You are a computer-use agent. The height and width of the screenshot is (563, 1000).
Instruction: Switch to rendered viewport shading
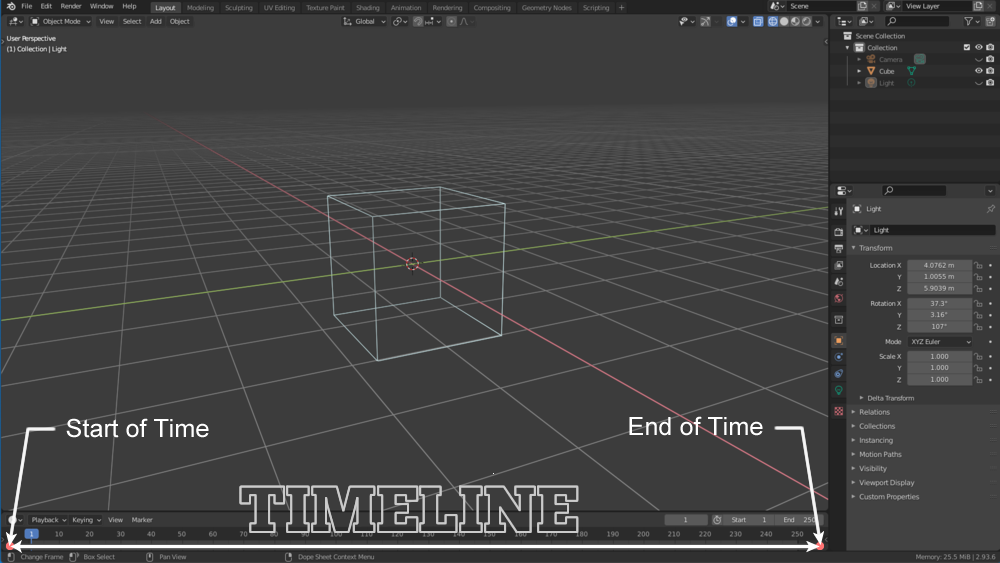807,22
